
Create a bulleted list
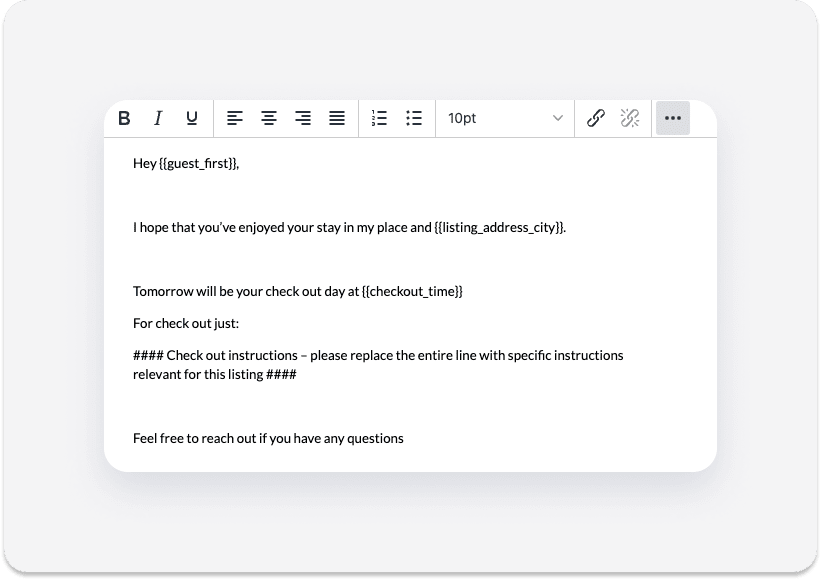pos(413,118)
